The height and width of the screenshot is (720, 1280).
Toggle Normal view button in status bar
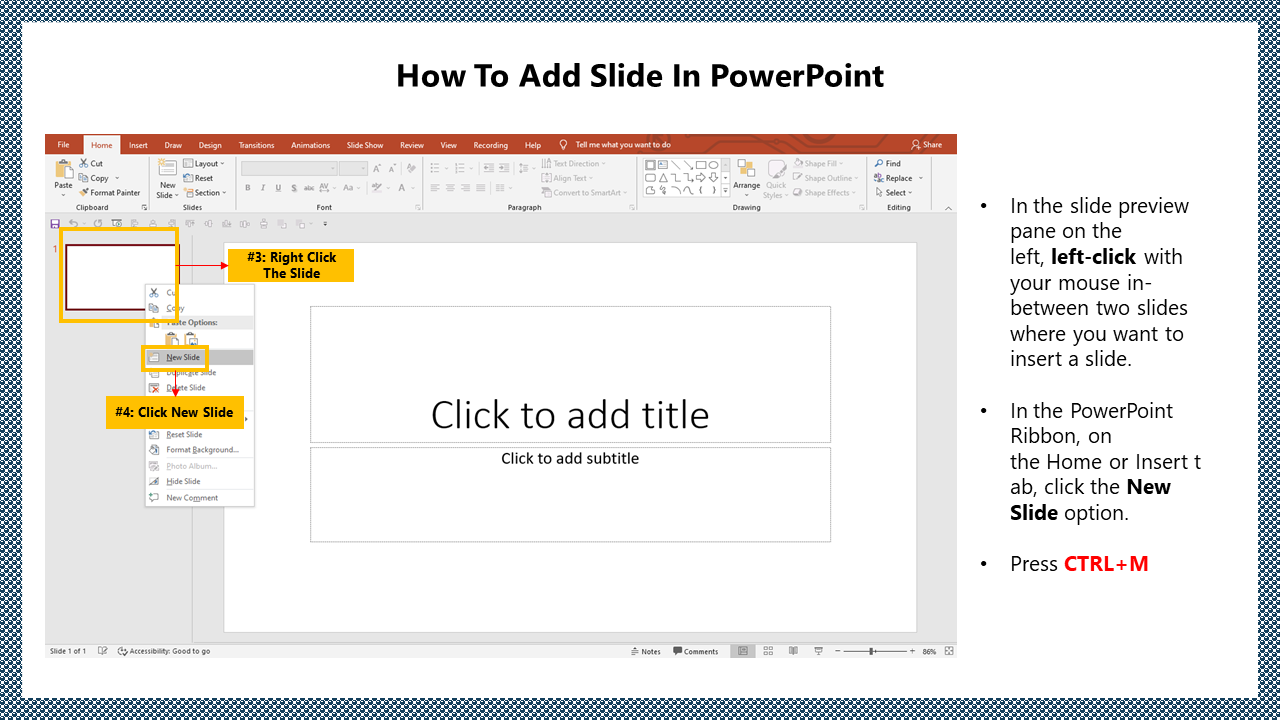(742, 651)
